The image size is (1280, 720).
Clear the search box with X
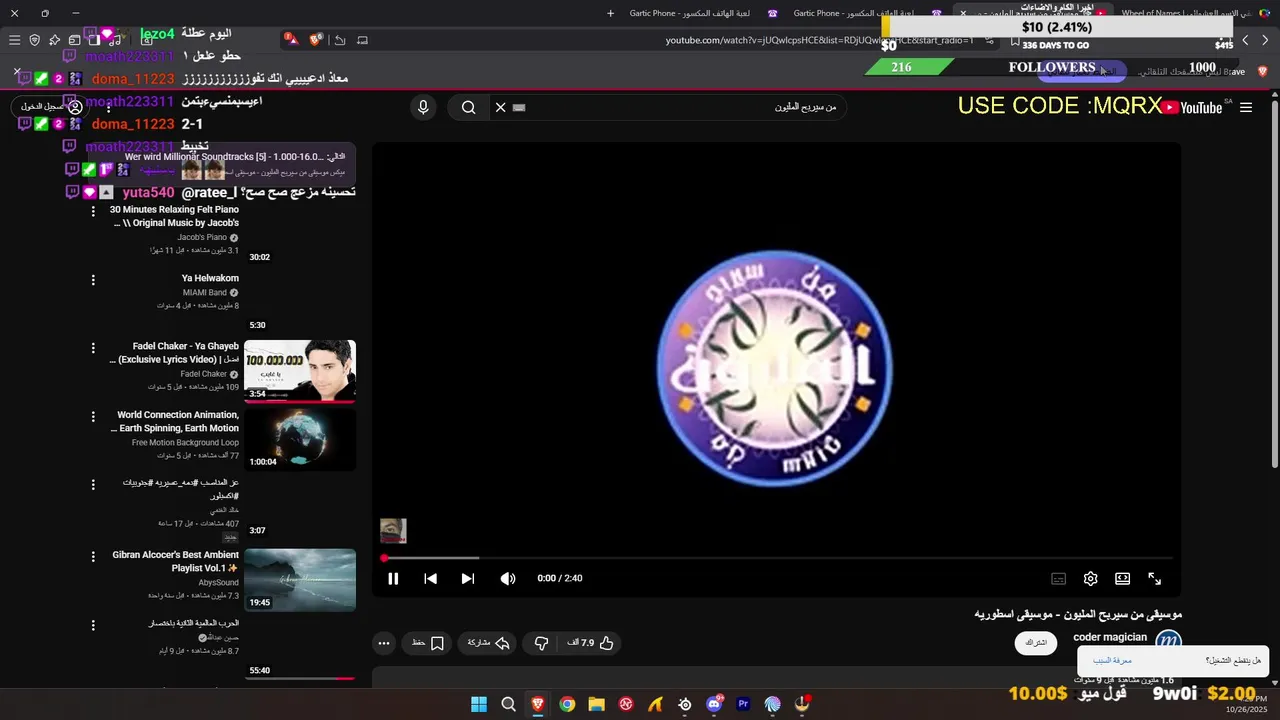[500, 107]
